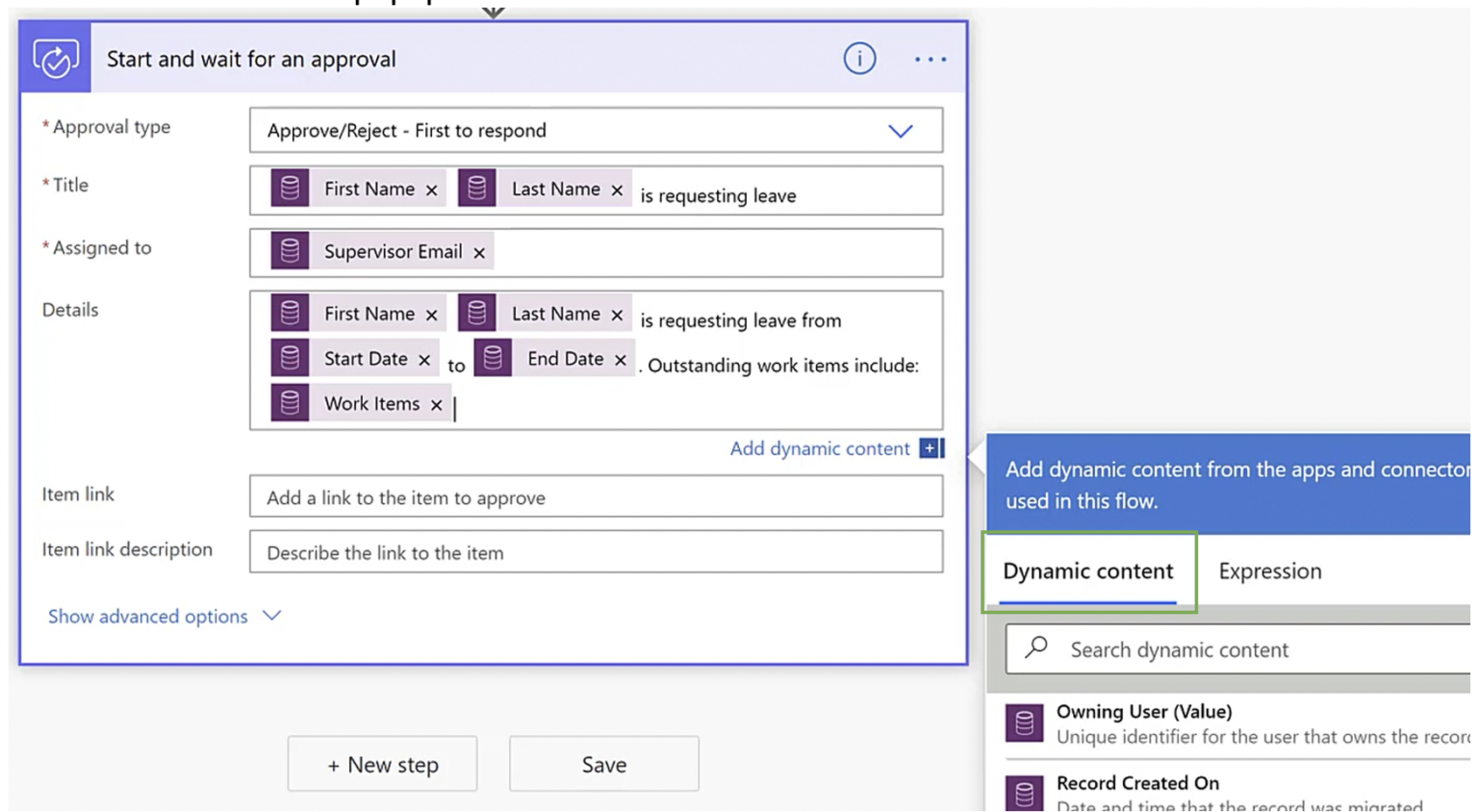The height and width of the screenshot is (812, 1478).
Task: Remove the Last Name token from the Title field
Action: pyautogui.click(x=617, y=190)
